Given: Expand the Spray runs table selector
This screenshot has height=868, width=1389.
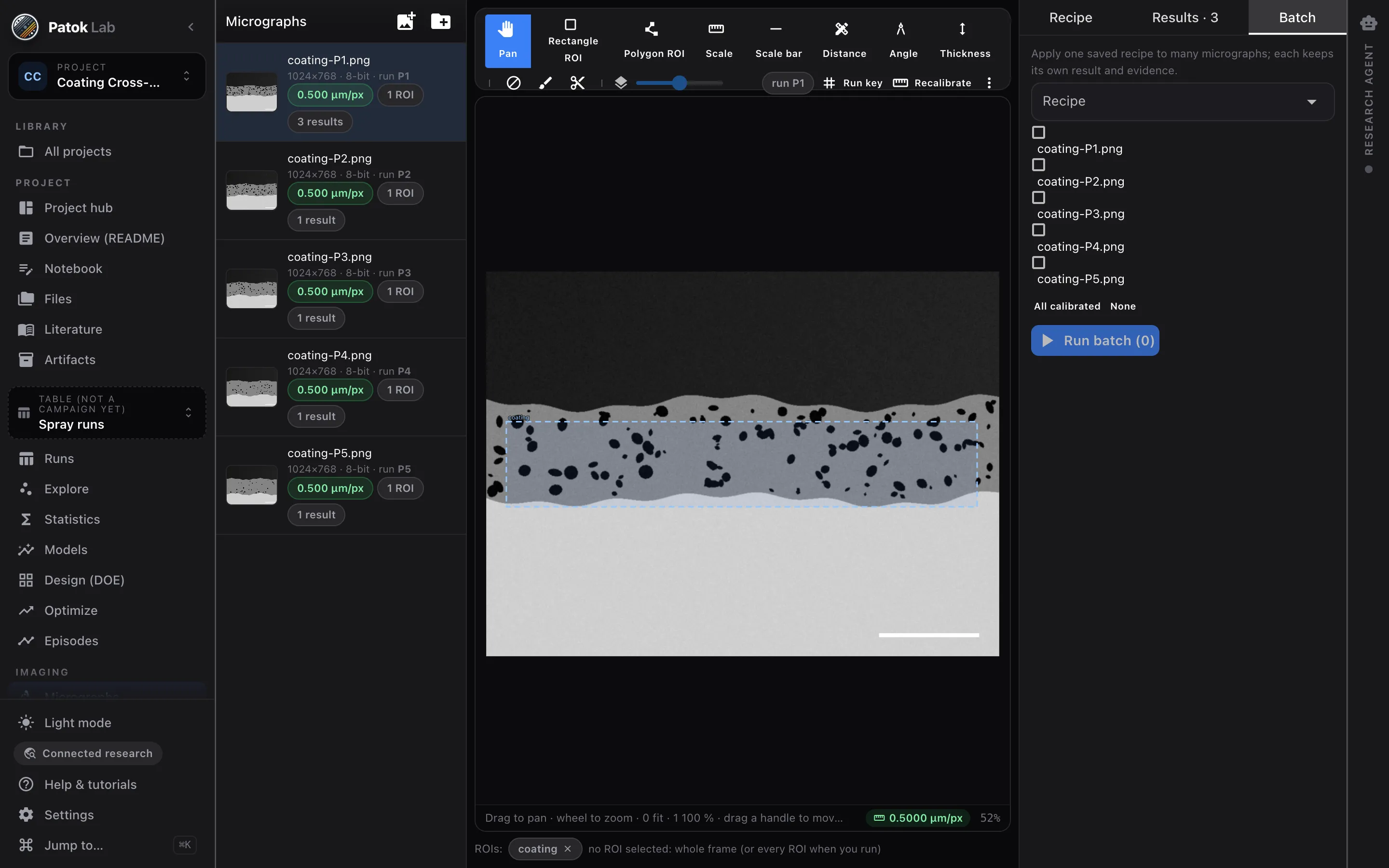Looking at the screenshot, I should coord(107,413).
